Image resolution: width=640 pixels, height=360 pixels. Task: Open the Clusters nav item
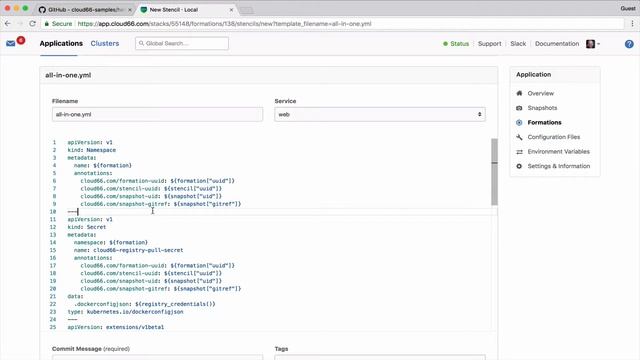[x=105, y=43]
